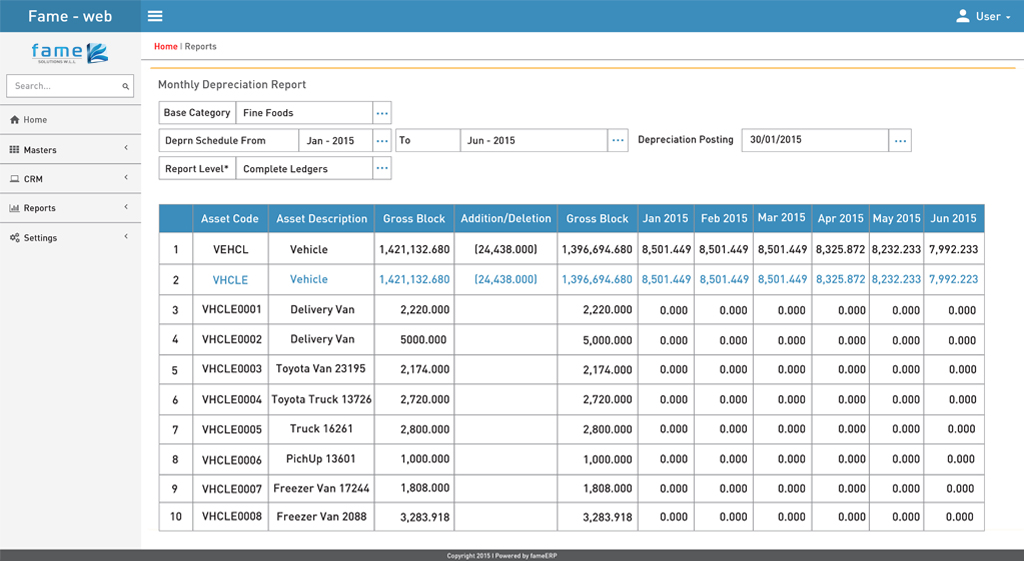Click the blue Vehicle description link
The height and width of the screenshot is (561, 1024).
(309, 279)
